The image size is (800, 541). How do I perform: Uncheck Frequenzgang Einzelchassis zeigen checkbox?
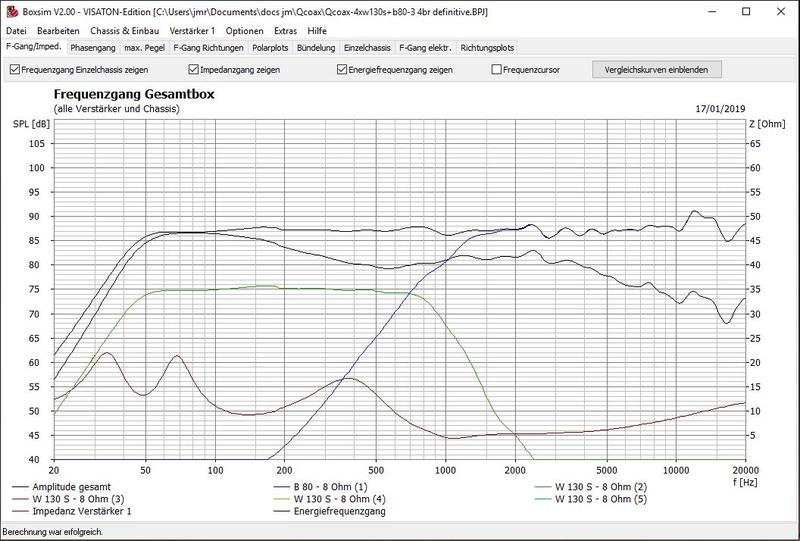pos(14,69)
